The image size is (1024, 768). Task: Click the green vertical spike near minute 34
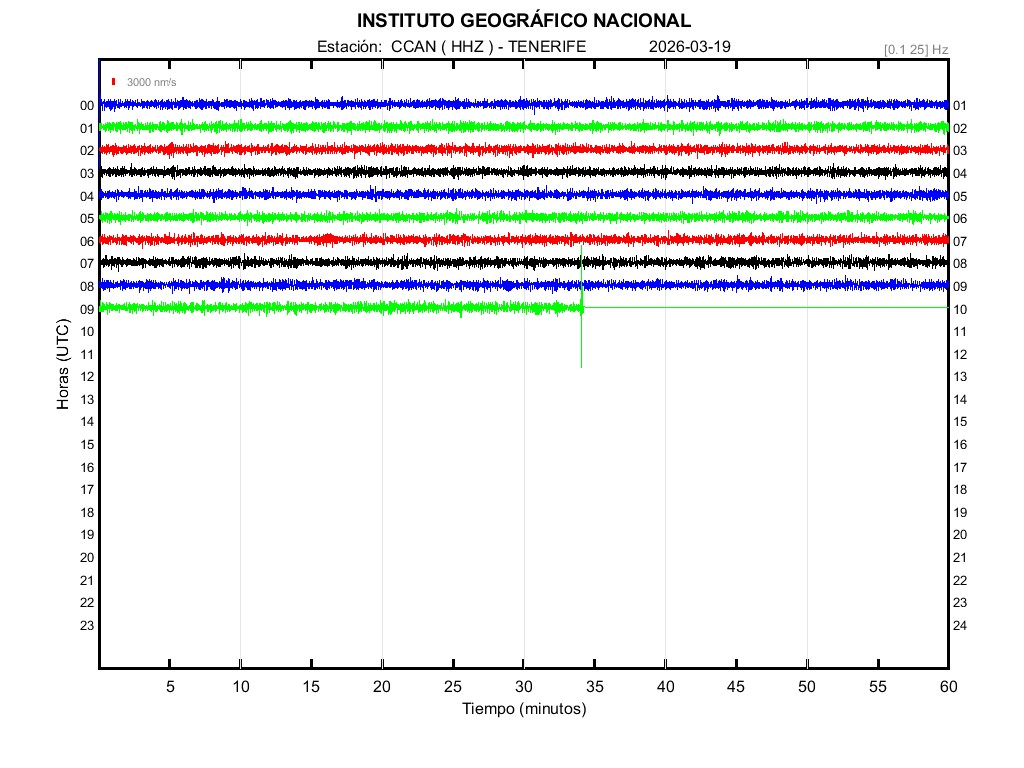pyautogui.click(x=581, y=340)
